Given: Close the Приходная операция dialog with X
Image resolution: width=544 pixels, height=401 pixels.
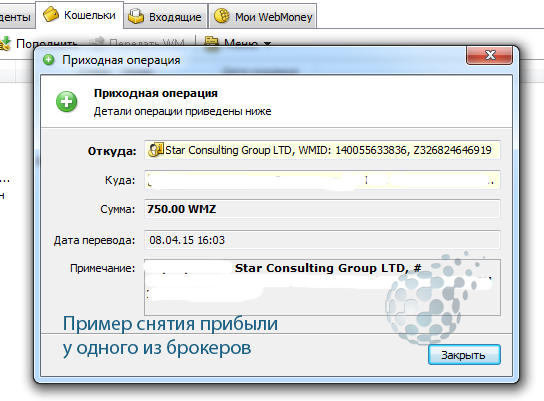Looking at the screenshot, I should coord(489,55).
